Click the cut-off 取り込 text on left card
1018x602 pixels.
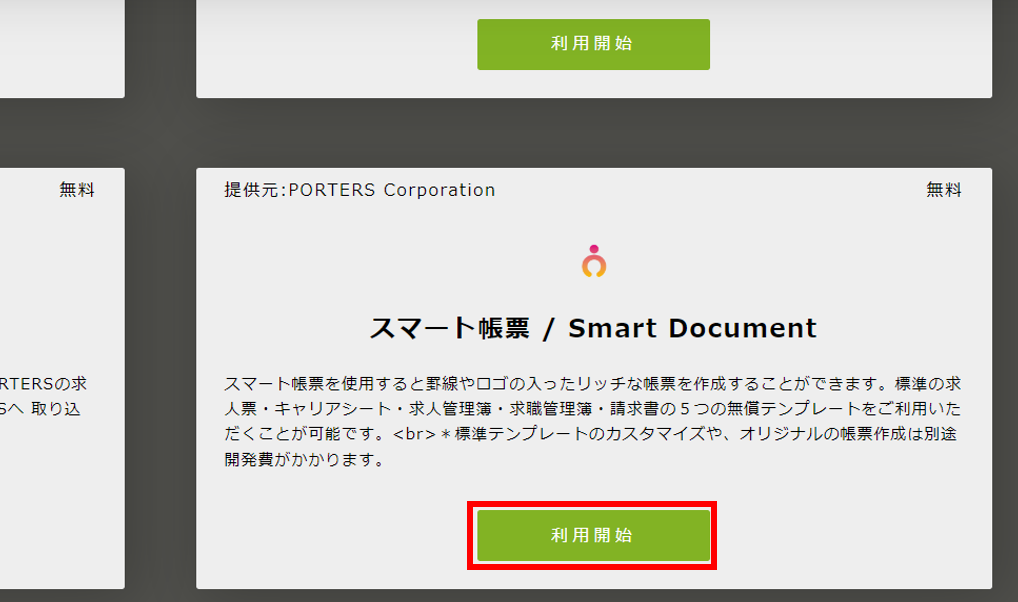pos(56,408)
